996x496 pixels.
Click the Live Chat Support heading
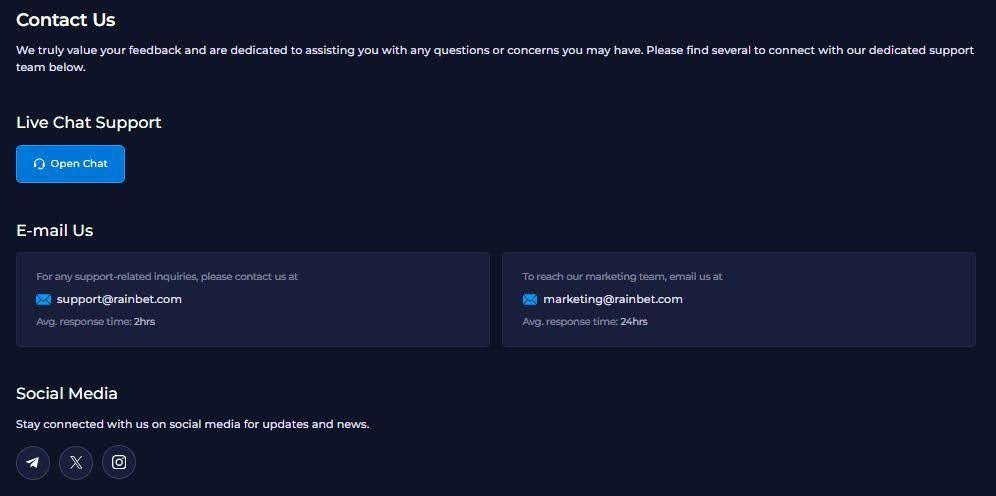pos(88,123)
